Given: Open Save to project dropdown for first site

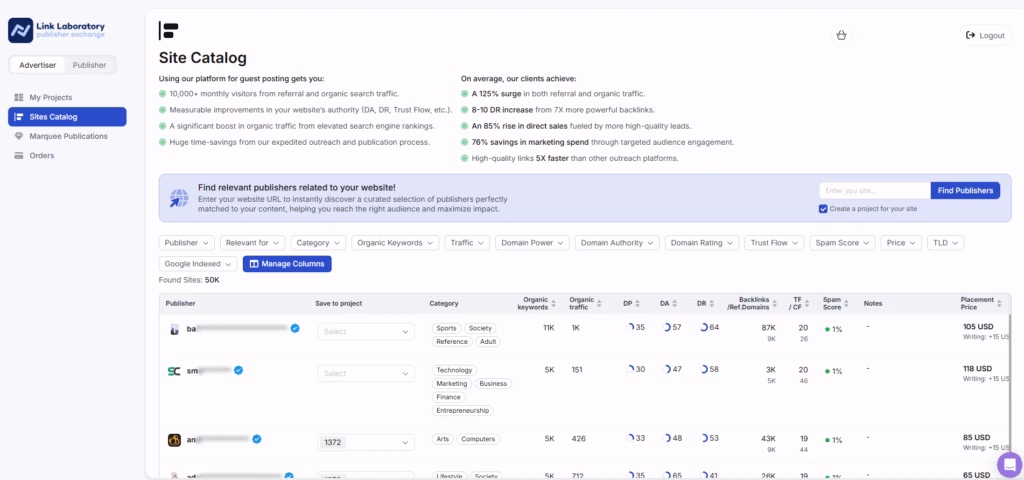Looking at the screenshot, I should [365, 331].
